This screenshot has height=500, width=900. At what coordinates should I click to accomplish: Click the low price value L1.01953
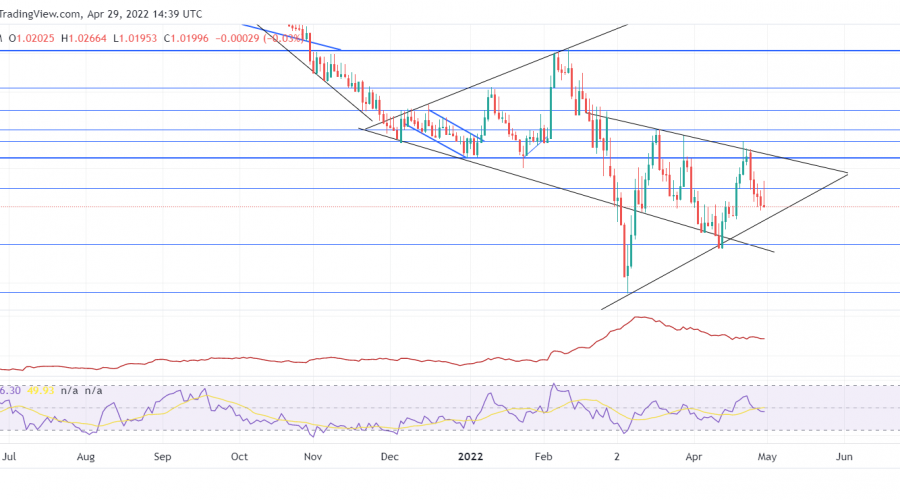(135, 38)
